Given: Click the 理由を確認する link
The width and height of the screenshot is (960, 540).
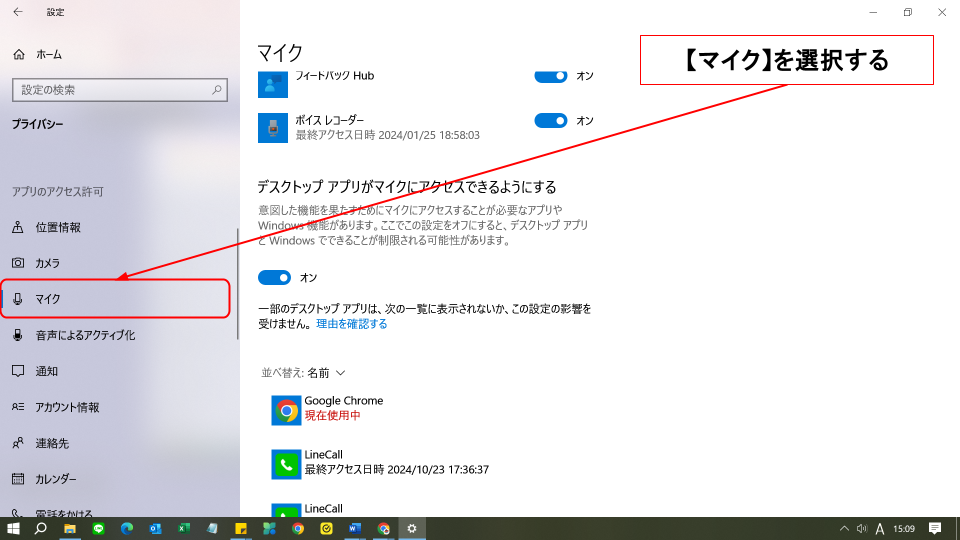Looking at the screenshot, I should click(x=352, y=324).
